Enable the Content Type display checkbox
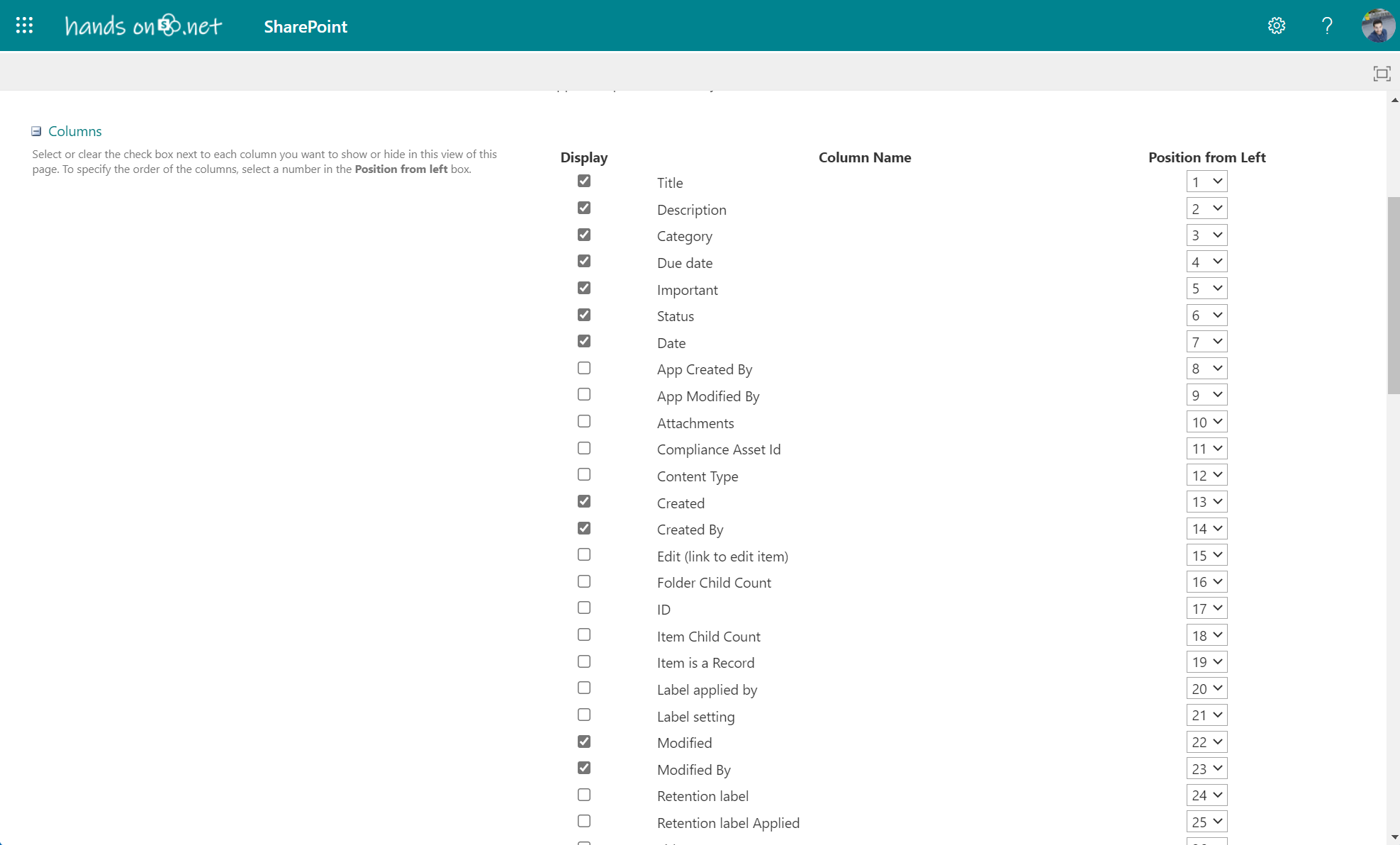 tap(584, 474)
